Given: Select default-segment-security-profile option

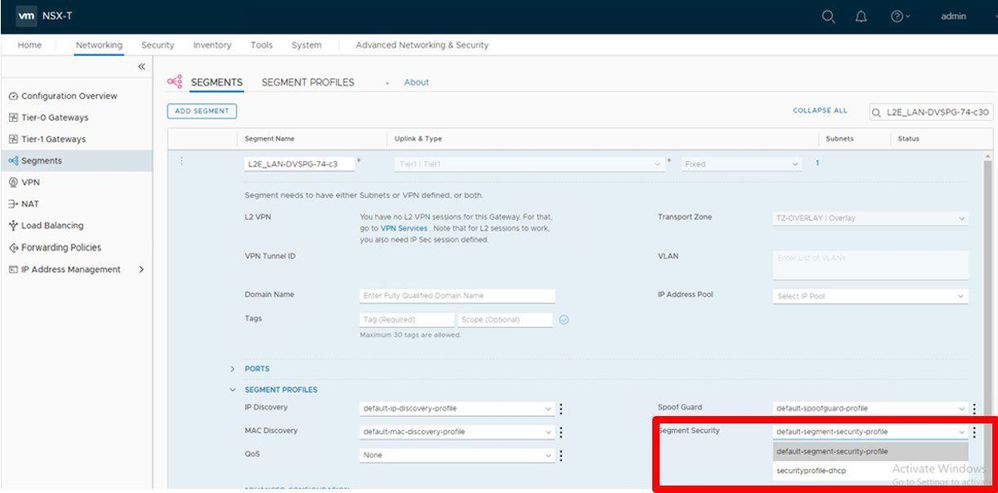Looking at the screenshot, I should click(x=870, y=452).
